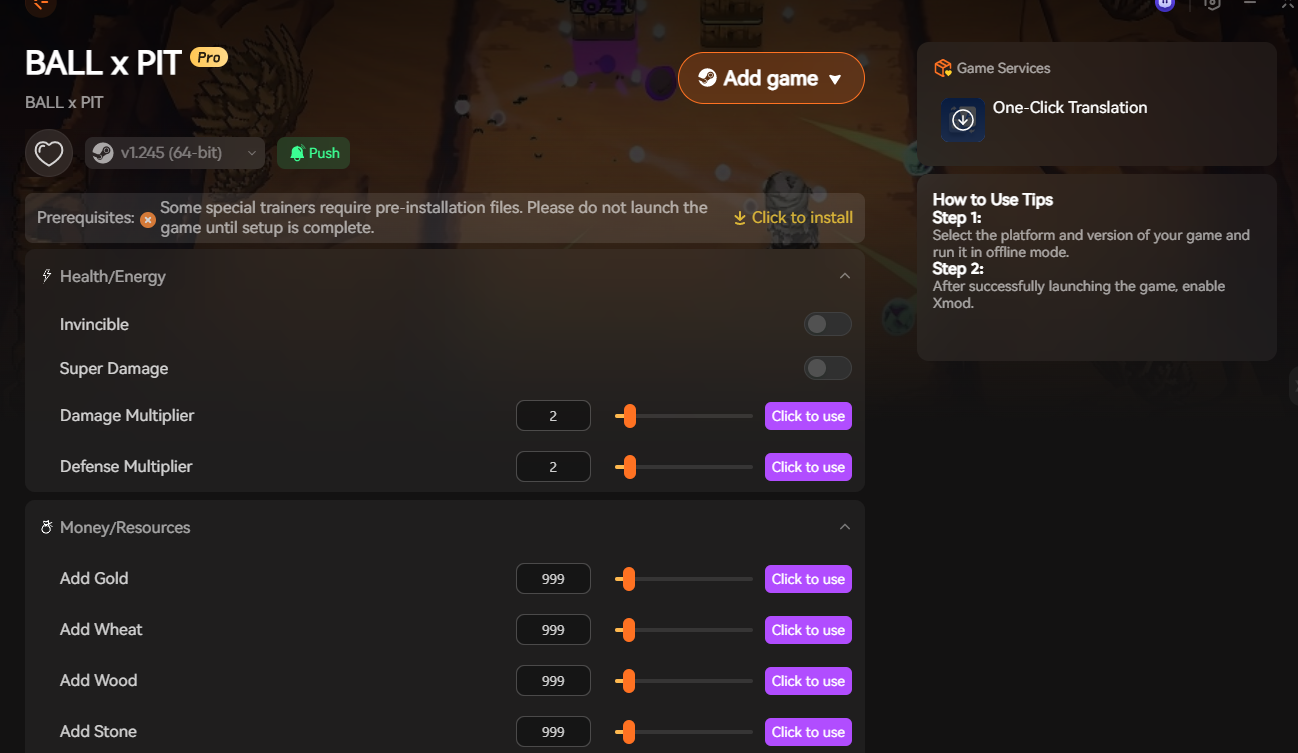Open the Discord icon in the title bar
1298x753 pixels.
click(x=1164, y=4)
